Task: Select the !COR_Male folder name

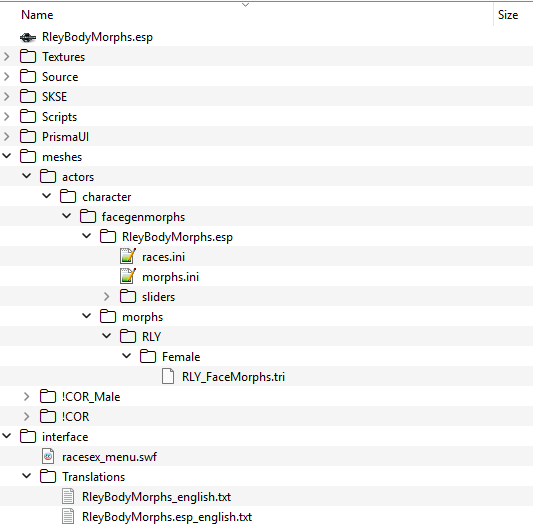Action: [x=91, y=397]
